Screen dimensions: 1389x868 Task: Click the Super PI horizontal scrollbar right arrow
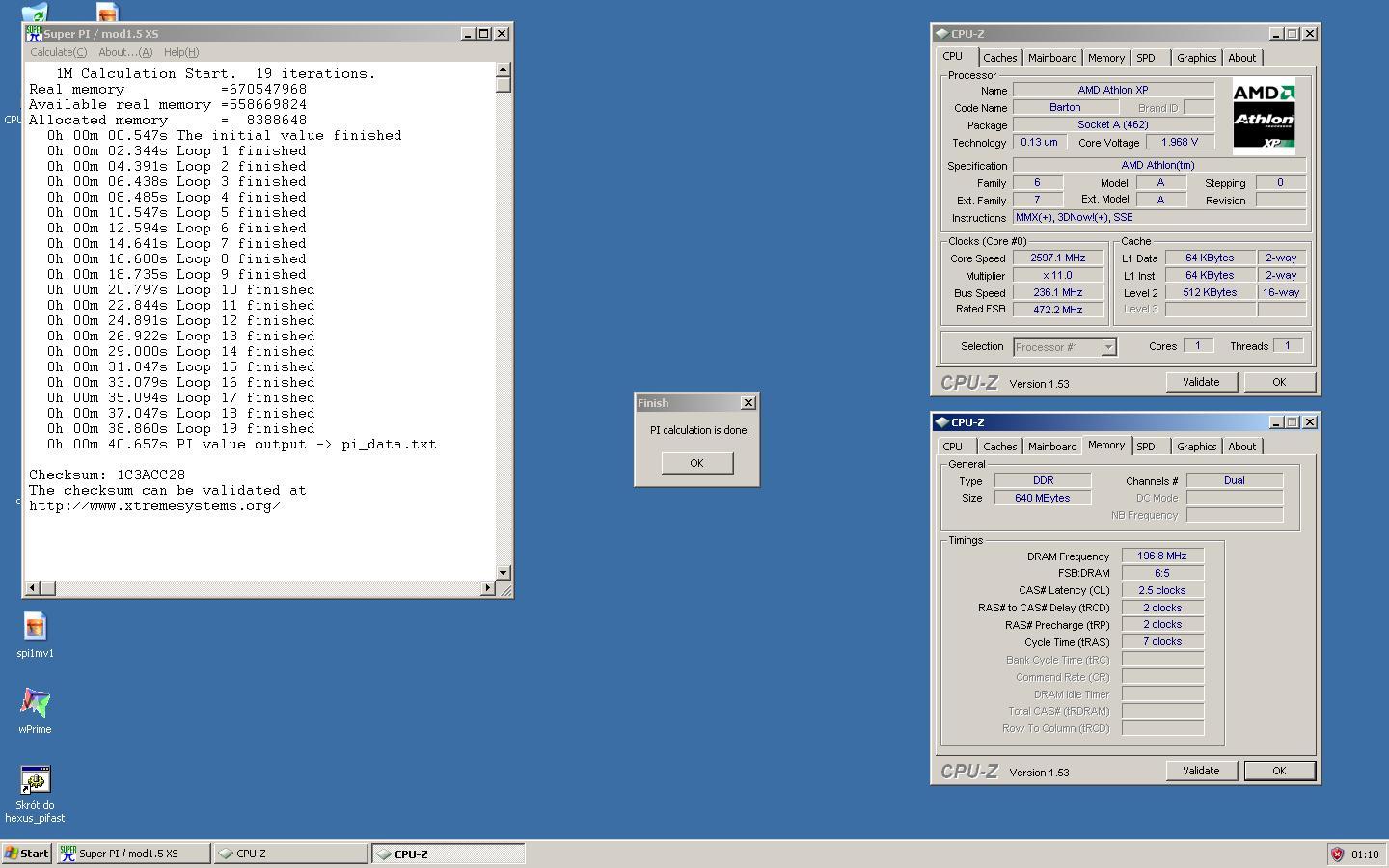pyautogui.click(x=487, y=587)
